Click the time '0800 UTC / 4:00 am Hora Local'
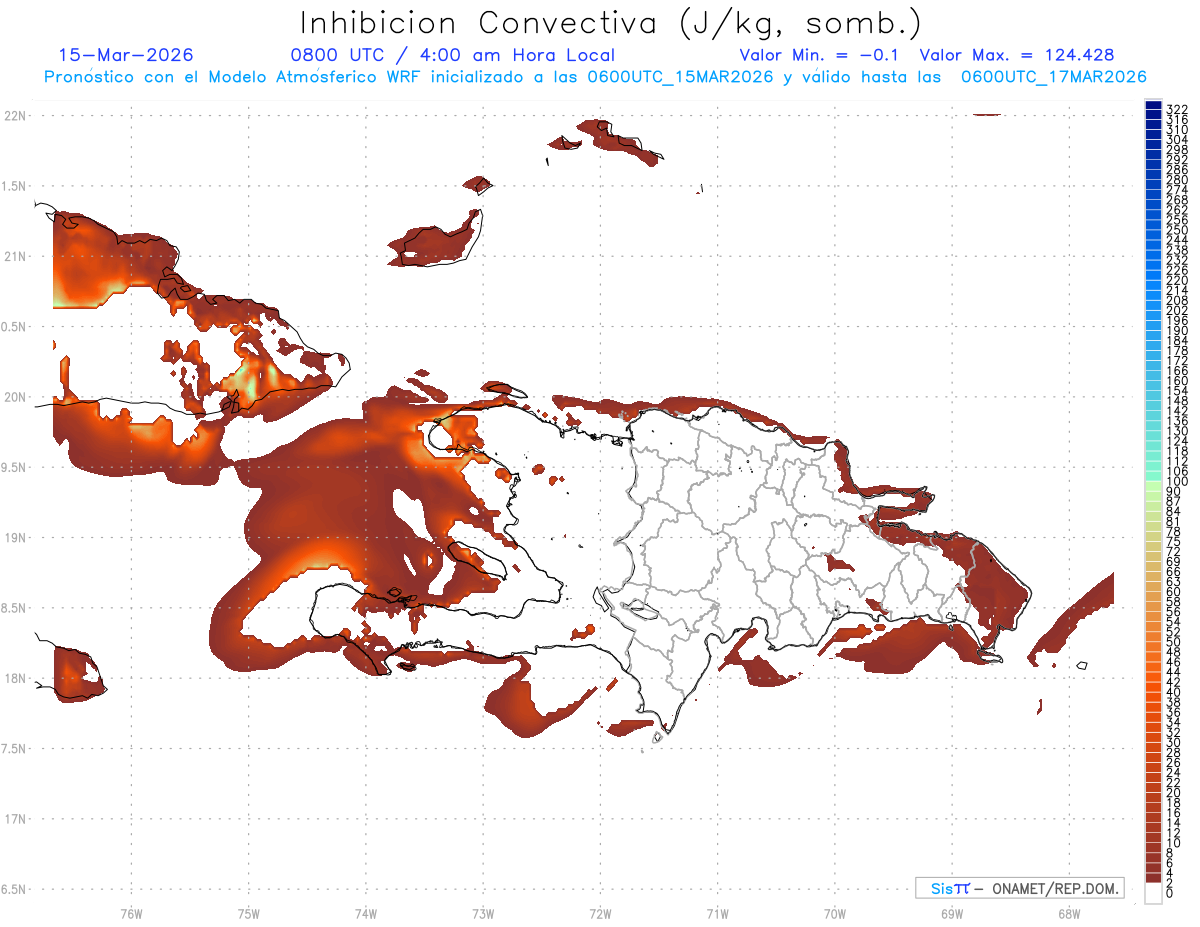1200x927 pixels. tap(452, 56)
